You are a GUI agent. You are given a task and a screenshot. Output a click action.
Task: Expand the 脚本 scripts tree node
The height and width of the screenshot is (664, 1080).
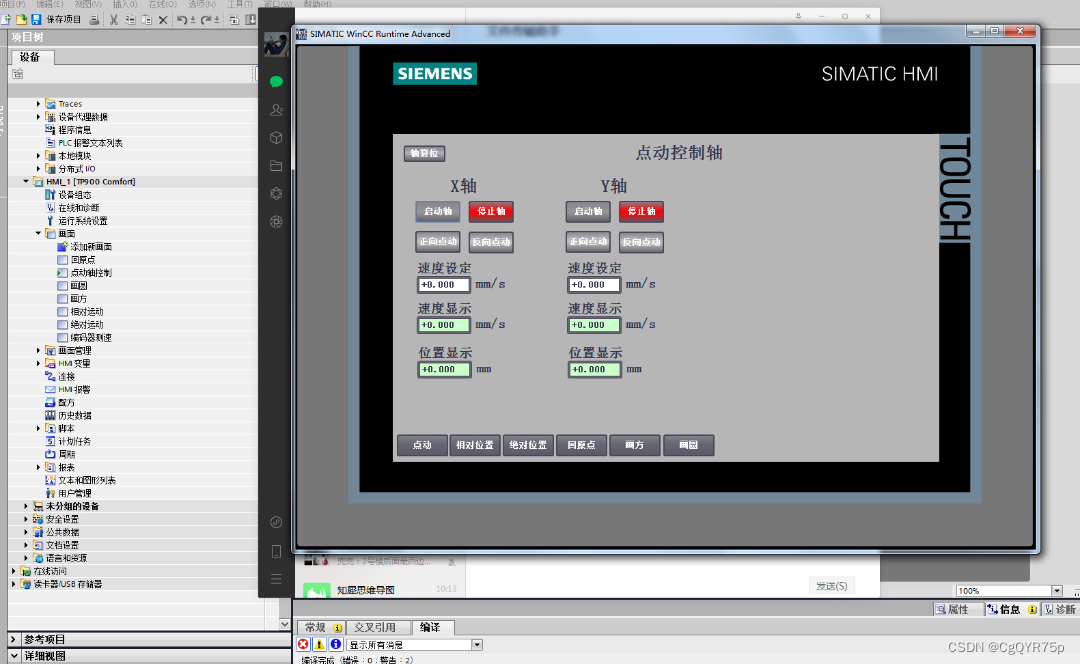click(x=39, y=428)
